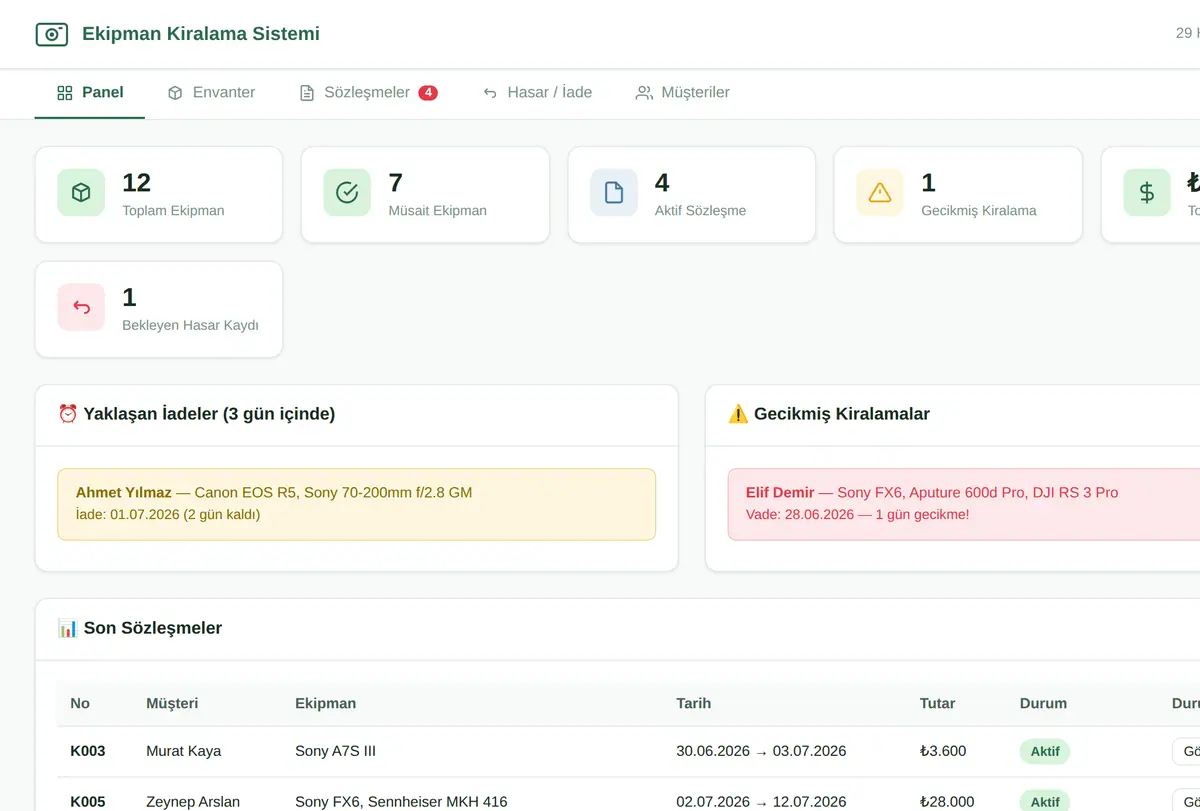Click the checkmark circle icon for Müsait Ekipman
Image resolution: width=1200 pixels, height=811 pixels.
click(347, 192)
